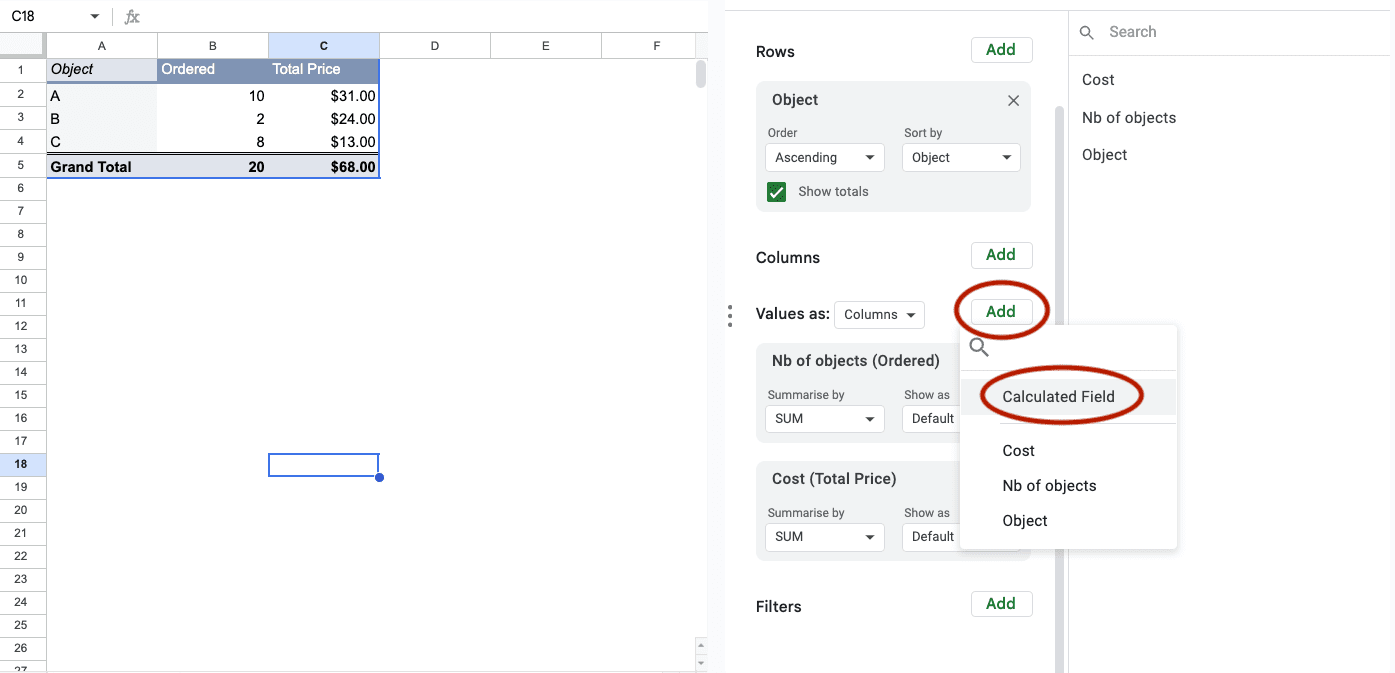Change the Values as Columns dropdown
Screen dimensions: 1395x673
879,314
